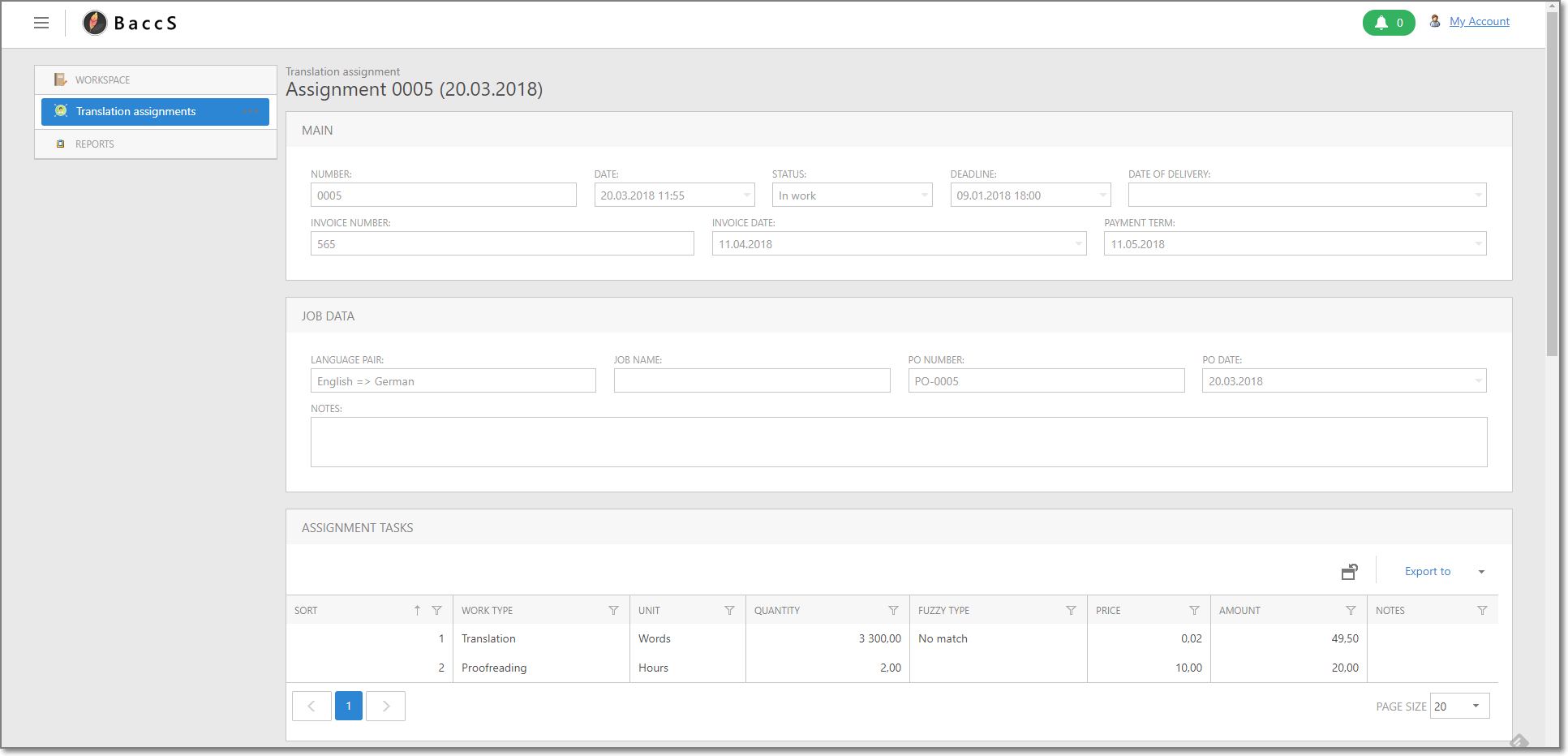Select Translation assignments in sidebar
Viewport: 1568px width, 756px height.
[x=155, y=112]
